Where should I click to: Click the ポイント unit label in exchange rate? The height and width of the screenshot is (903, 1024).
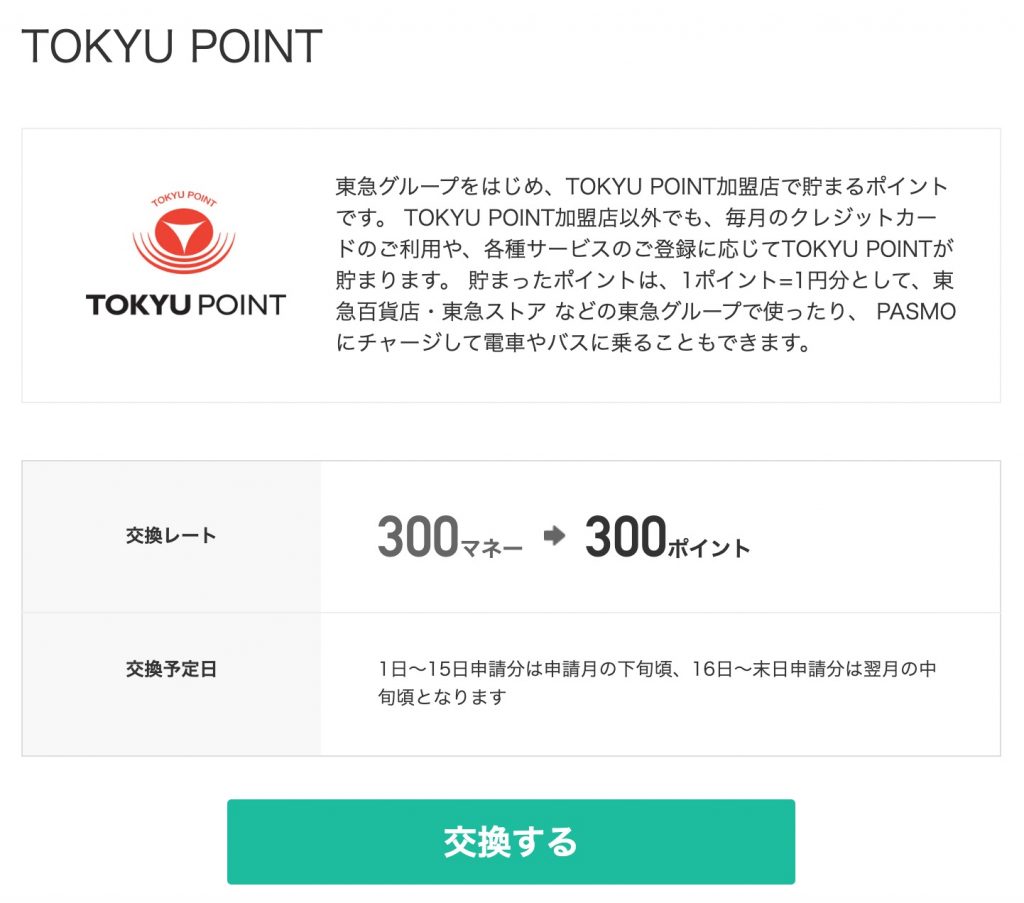709,547
